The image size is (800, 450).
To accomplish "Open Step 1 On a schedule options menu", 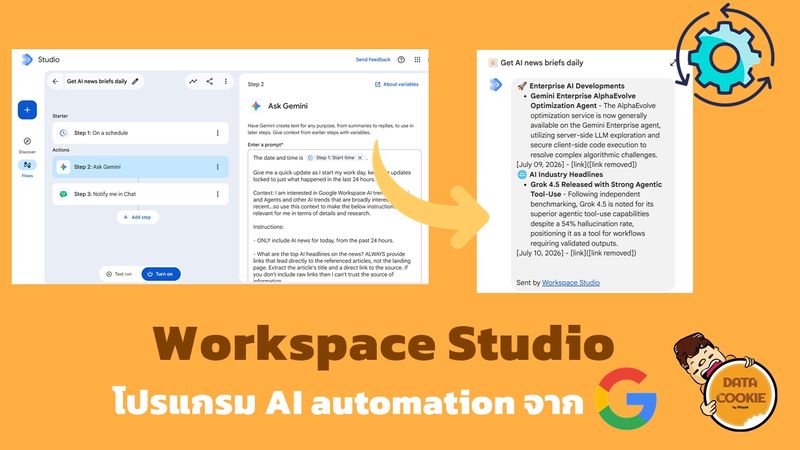I will (x=218, y=133).
